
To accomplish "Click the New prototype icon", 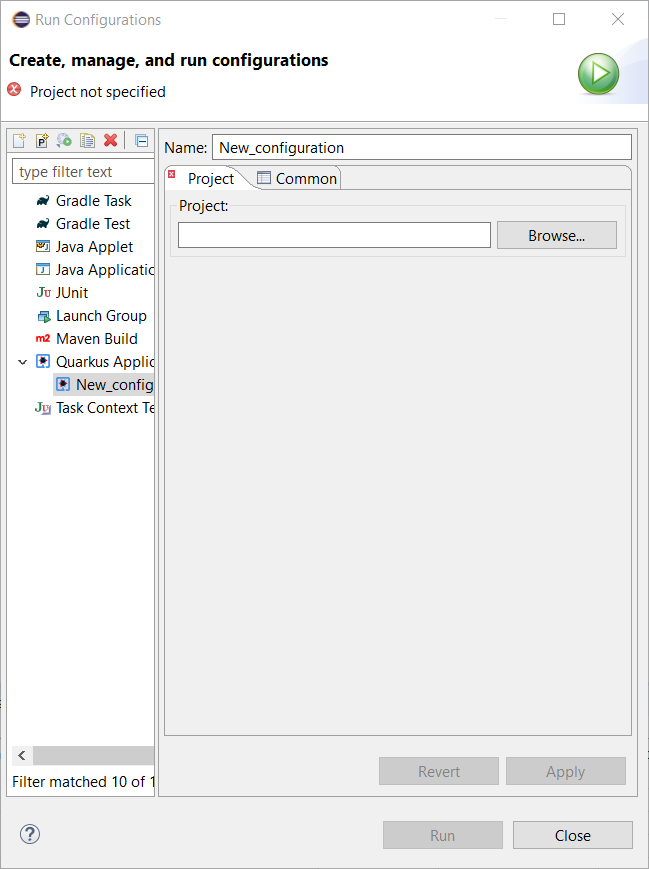I will click(x=42, y=141).
